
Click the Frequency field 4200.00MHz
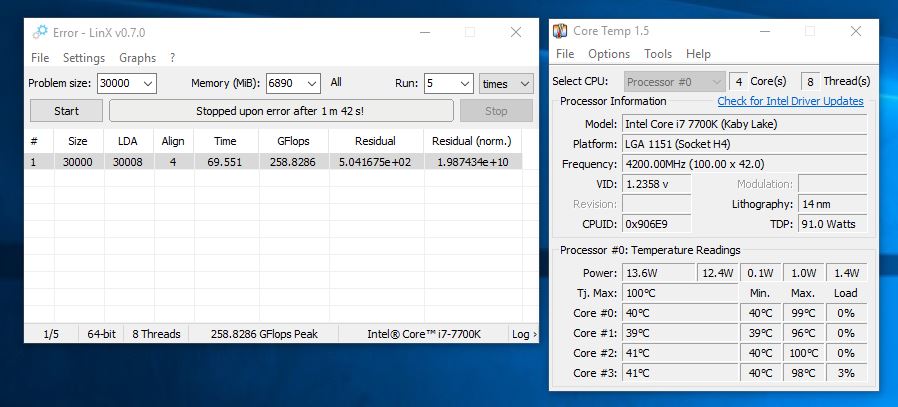[x=745, y=164]
